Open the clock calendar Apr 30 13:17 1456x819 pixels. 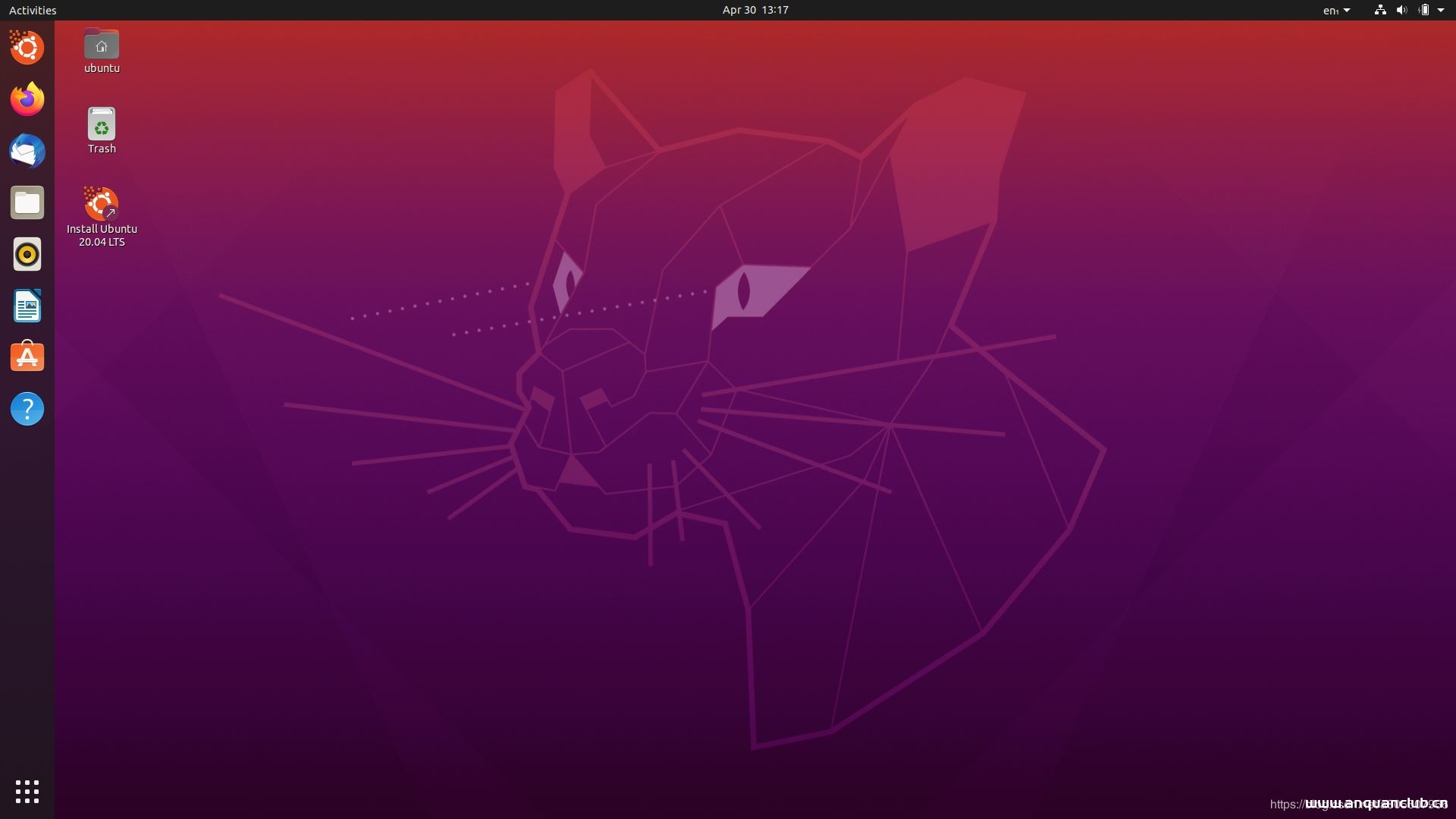(x=755, y=10)
